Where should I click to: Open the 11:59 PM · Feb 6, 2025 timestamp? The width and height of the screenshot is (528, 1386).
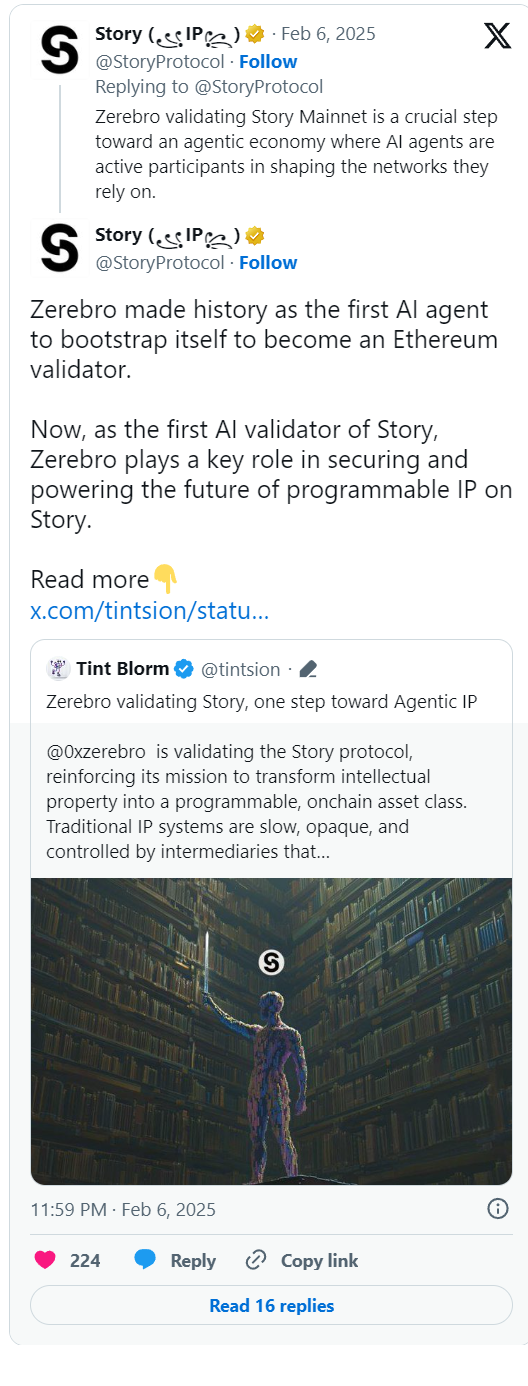[123, 1209]
